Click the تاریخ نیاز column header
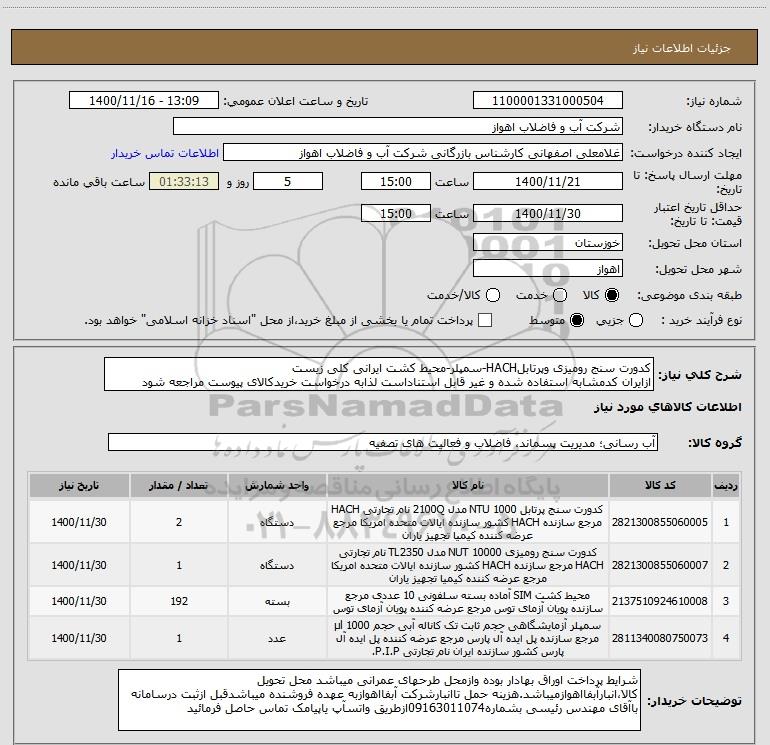This screenshot has height=745, width=770. [79, 486]
